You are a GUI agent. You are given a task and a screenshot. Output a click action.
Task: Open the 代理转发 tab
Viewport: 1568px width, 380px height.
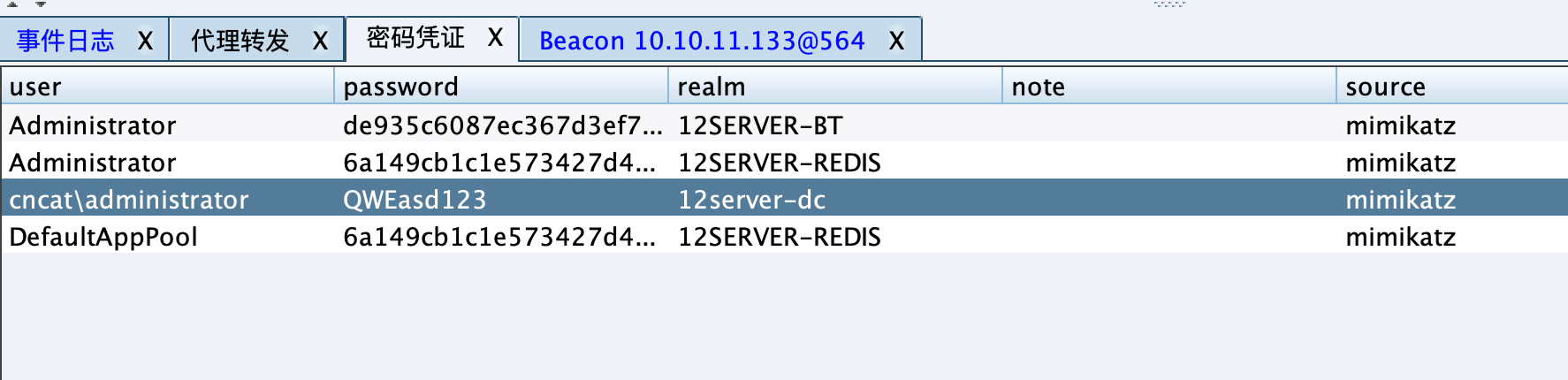(x=240, y=41)
